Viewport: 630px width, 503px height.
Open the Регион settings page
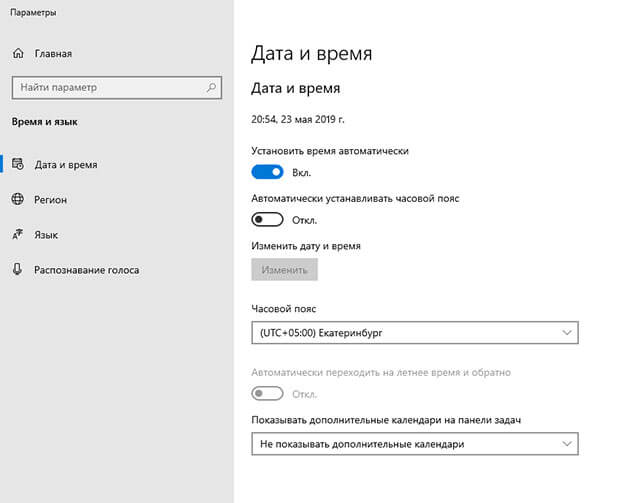pyautogui.click(x=50, y=200)
